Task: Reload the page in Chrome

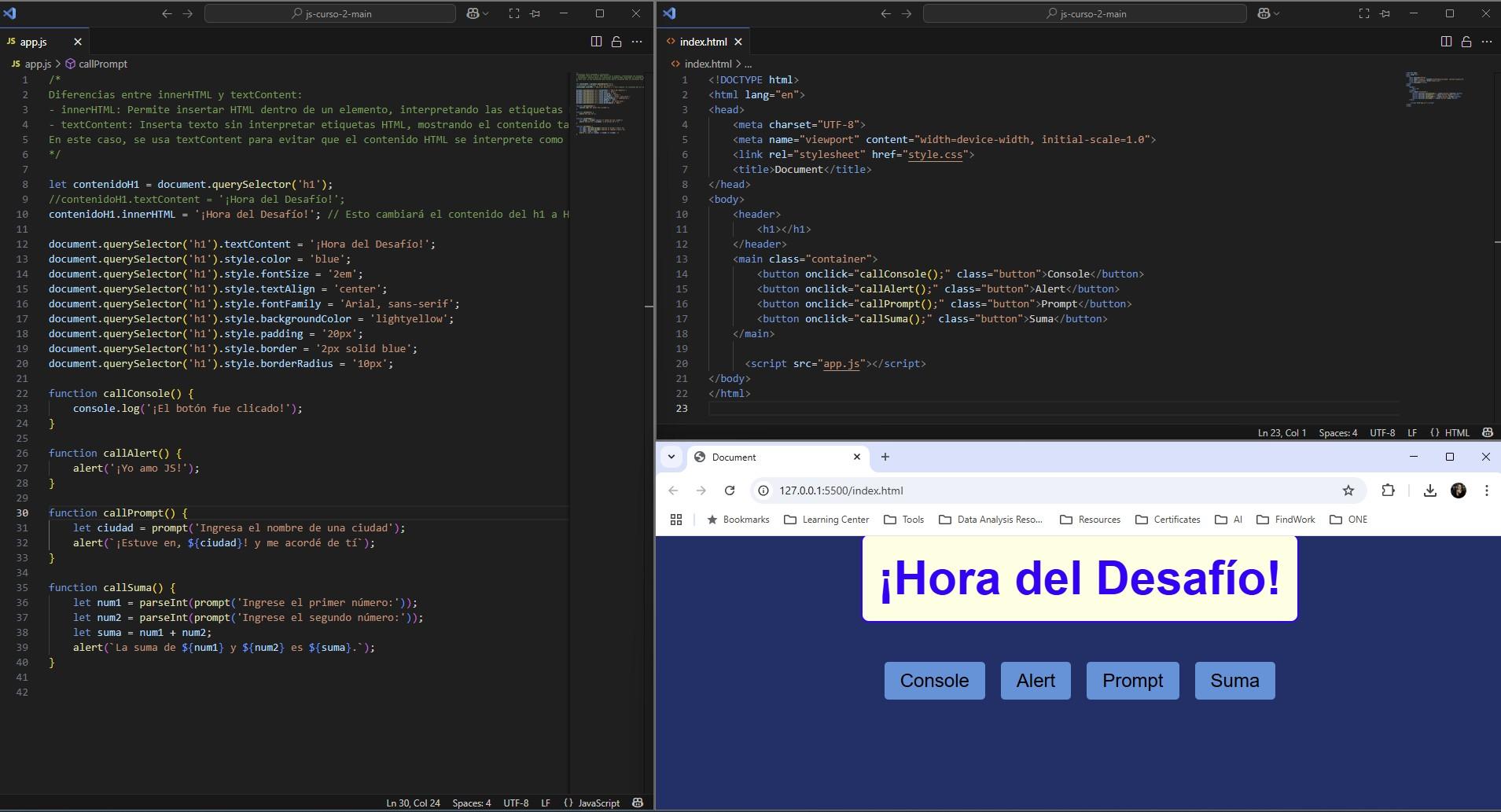Action: click(730, 491)
